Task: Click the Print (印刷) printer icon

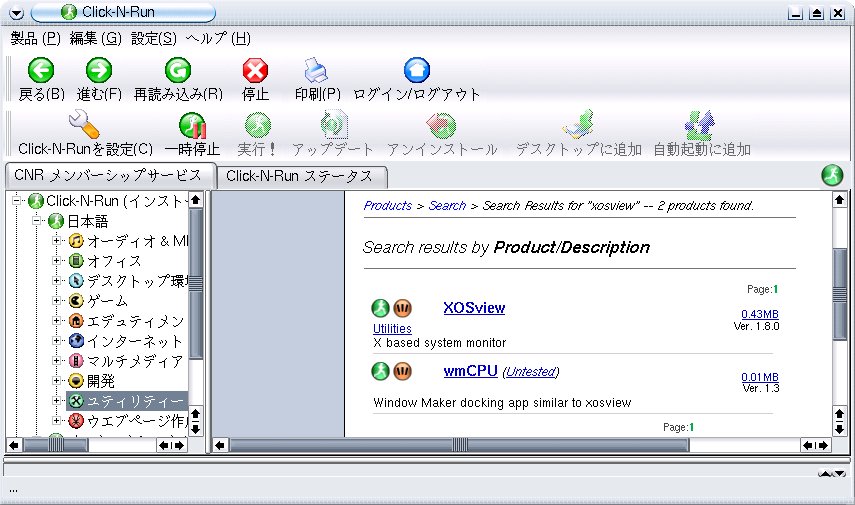Action: click(x=316, y=70)
